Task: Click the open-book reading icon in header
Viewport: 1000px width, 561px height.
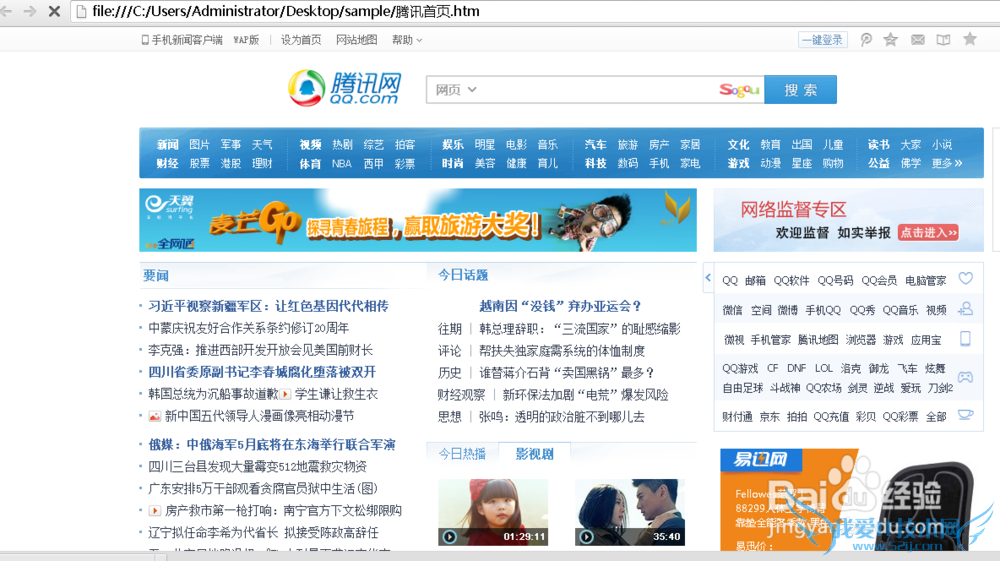Action: pos(943,40)
